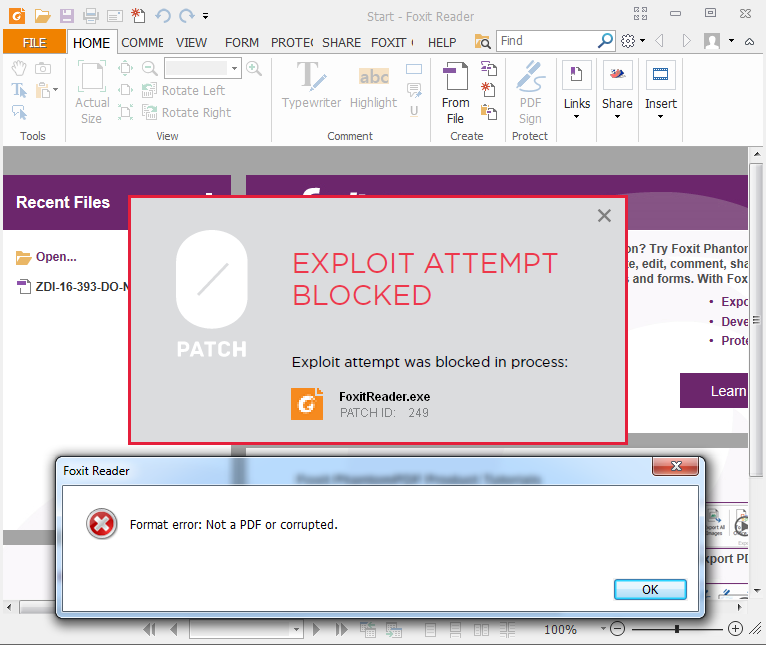The width and height of the screenshot is (766, 645).
Task: Click Rotate Right in View group
Action: (186, 112)
